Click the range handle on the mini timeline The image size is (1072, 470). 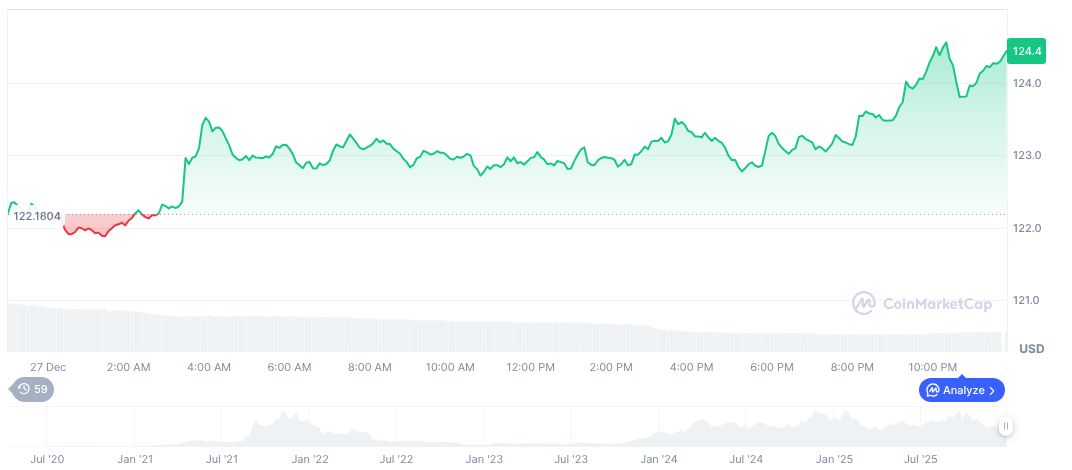pos(1006,426)
